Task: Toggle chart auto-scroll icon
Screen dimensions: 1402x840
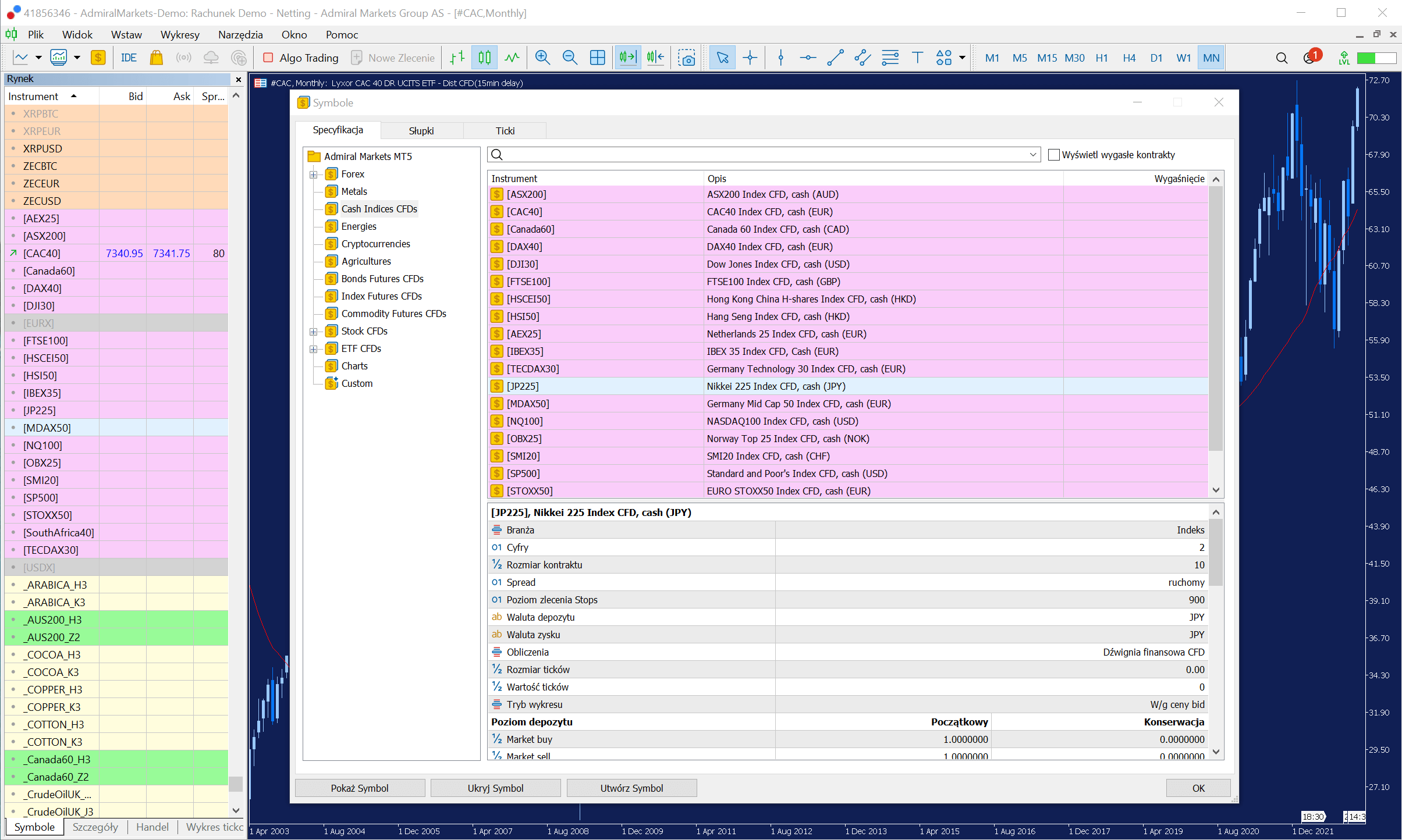Action: coord(628,58)
